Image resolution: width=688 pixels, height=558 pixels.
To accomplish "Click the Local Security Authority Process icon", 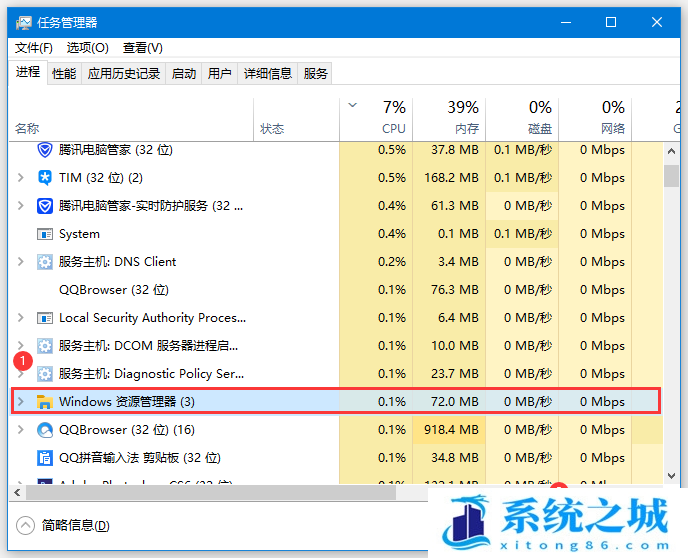I will click(44, 318).
